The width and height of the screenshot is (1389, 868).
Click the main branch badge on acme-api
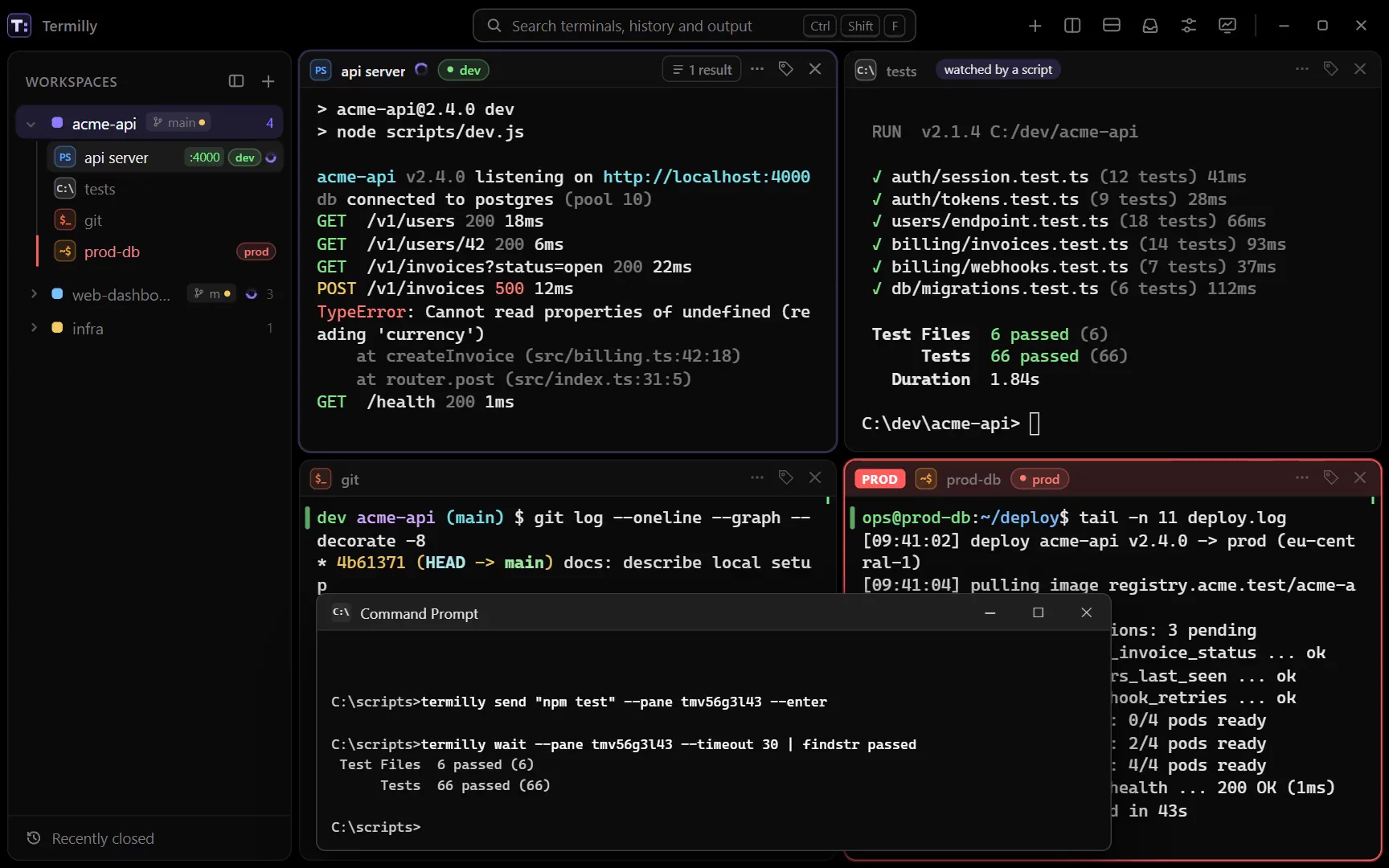click(x=178, y=122)
